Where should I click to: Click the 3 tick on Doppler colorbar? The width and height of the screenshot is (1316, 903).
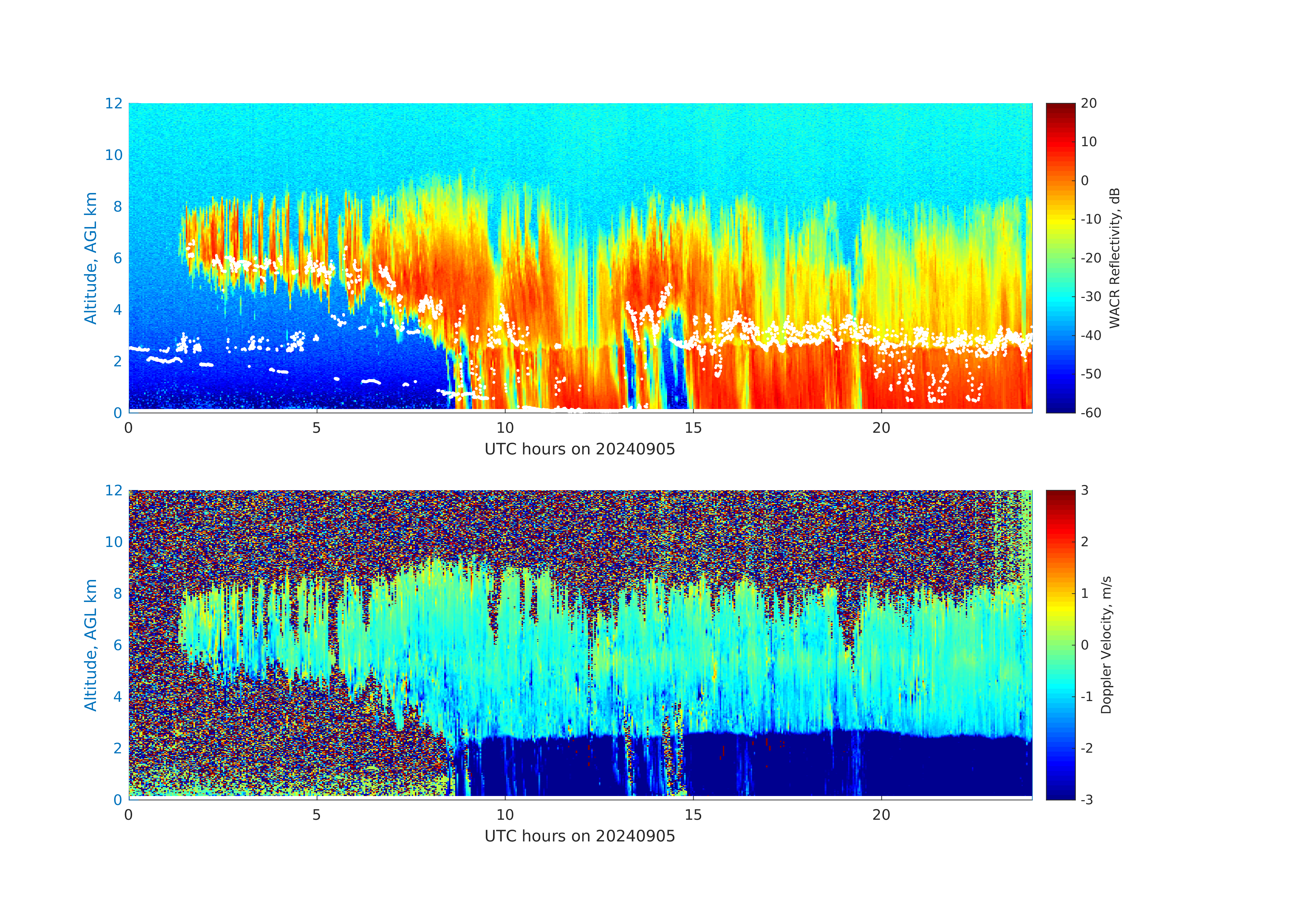click(1084, 490)
